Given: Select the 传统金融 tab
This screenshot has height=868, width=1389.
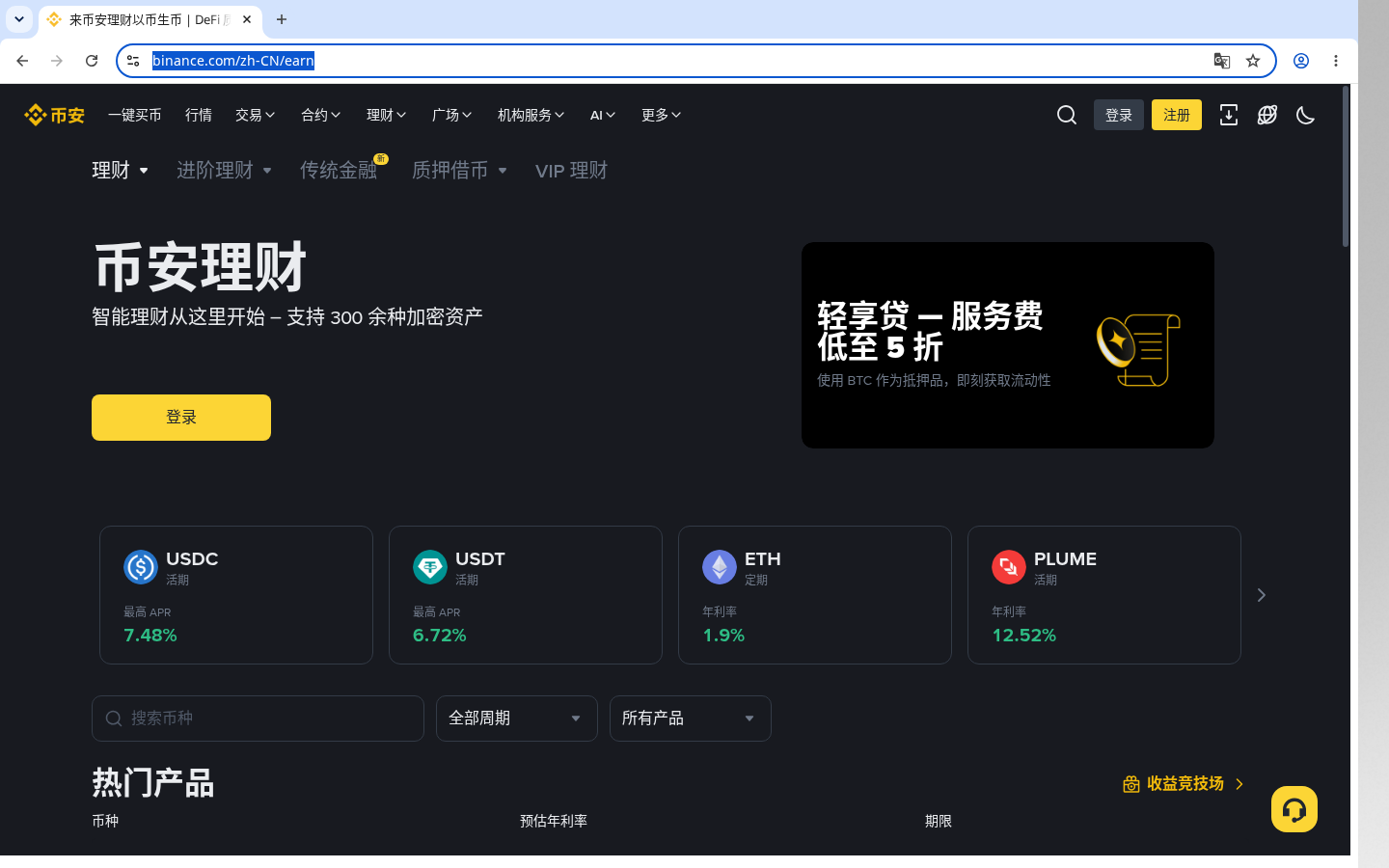Looking at the screenshot, I should [x=339, y=171].
